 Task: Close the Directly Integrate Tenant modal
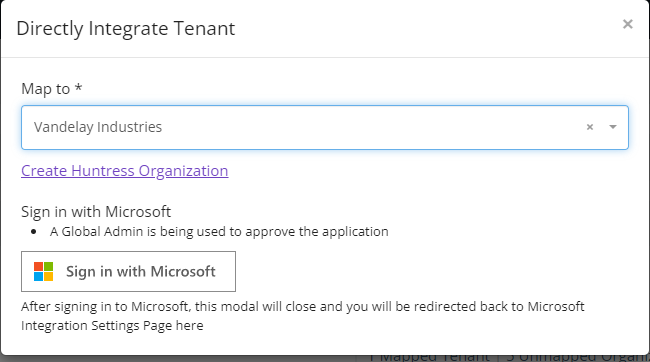[x=628, y=24]
